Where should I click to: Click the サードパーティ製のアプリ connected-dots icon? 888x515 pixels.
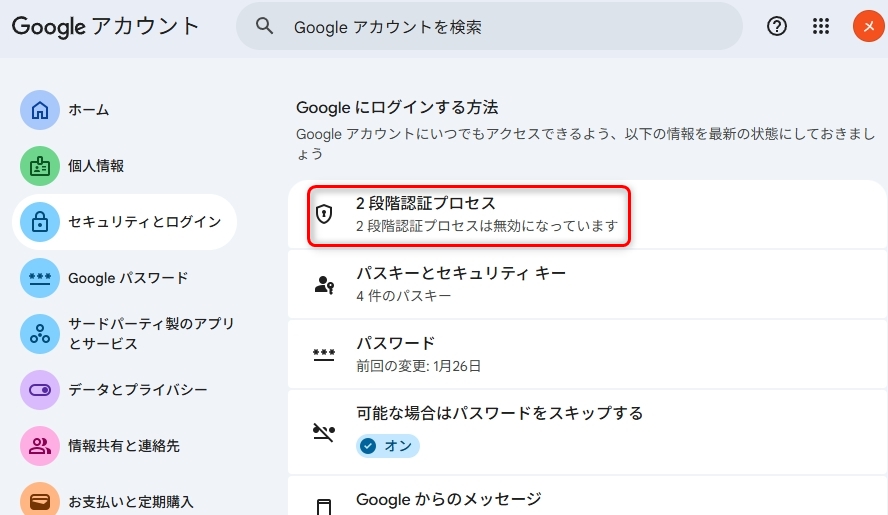(x=40, y=334)
